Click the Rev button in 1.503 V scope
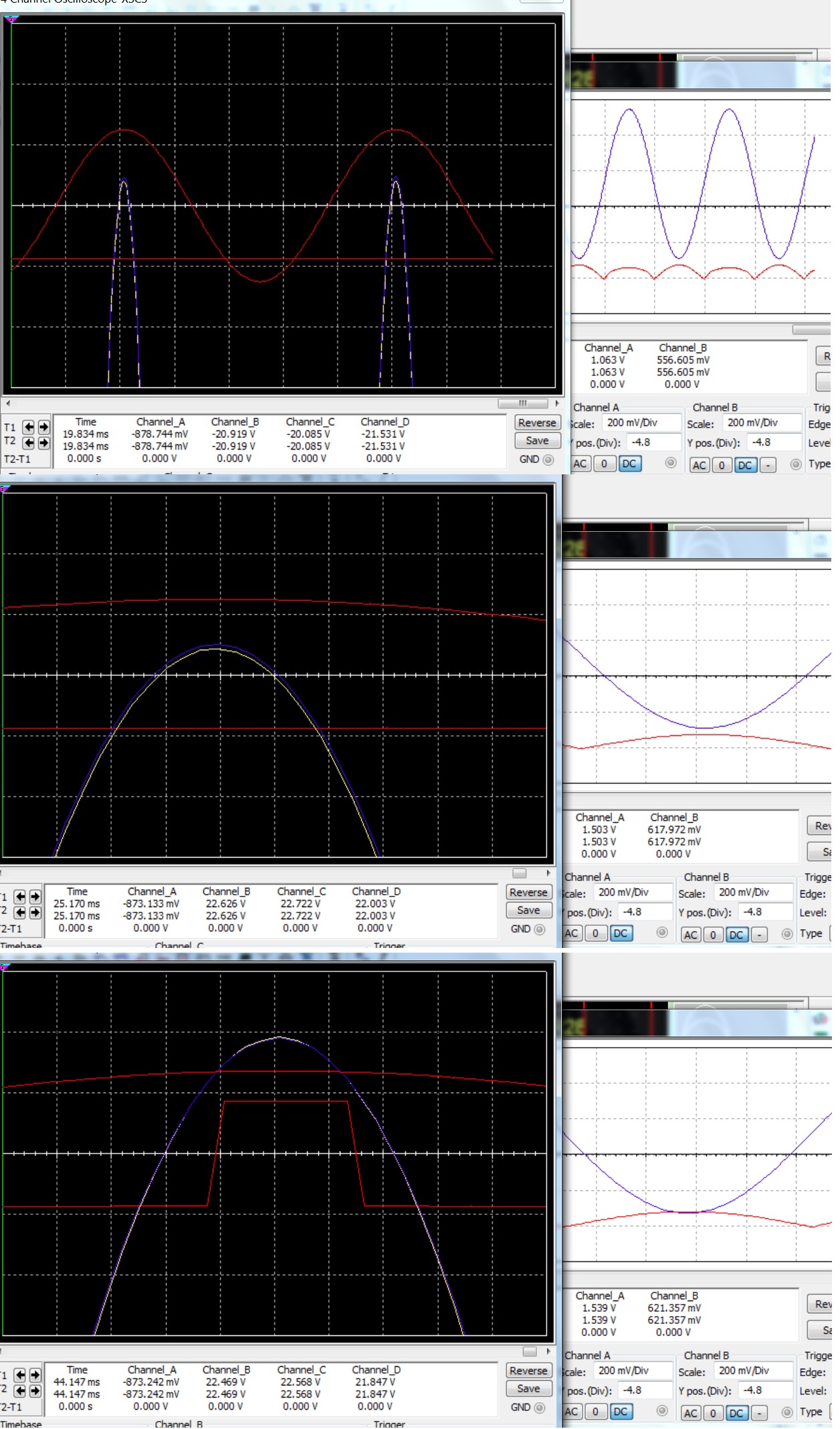This screenshot has width=840, height=1429. [x=820, y=826]
